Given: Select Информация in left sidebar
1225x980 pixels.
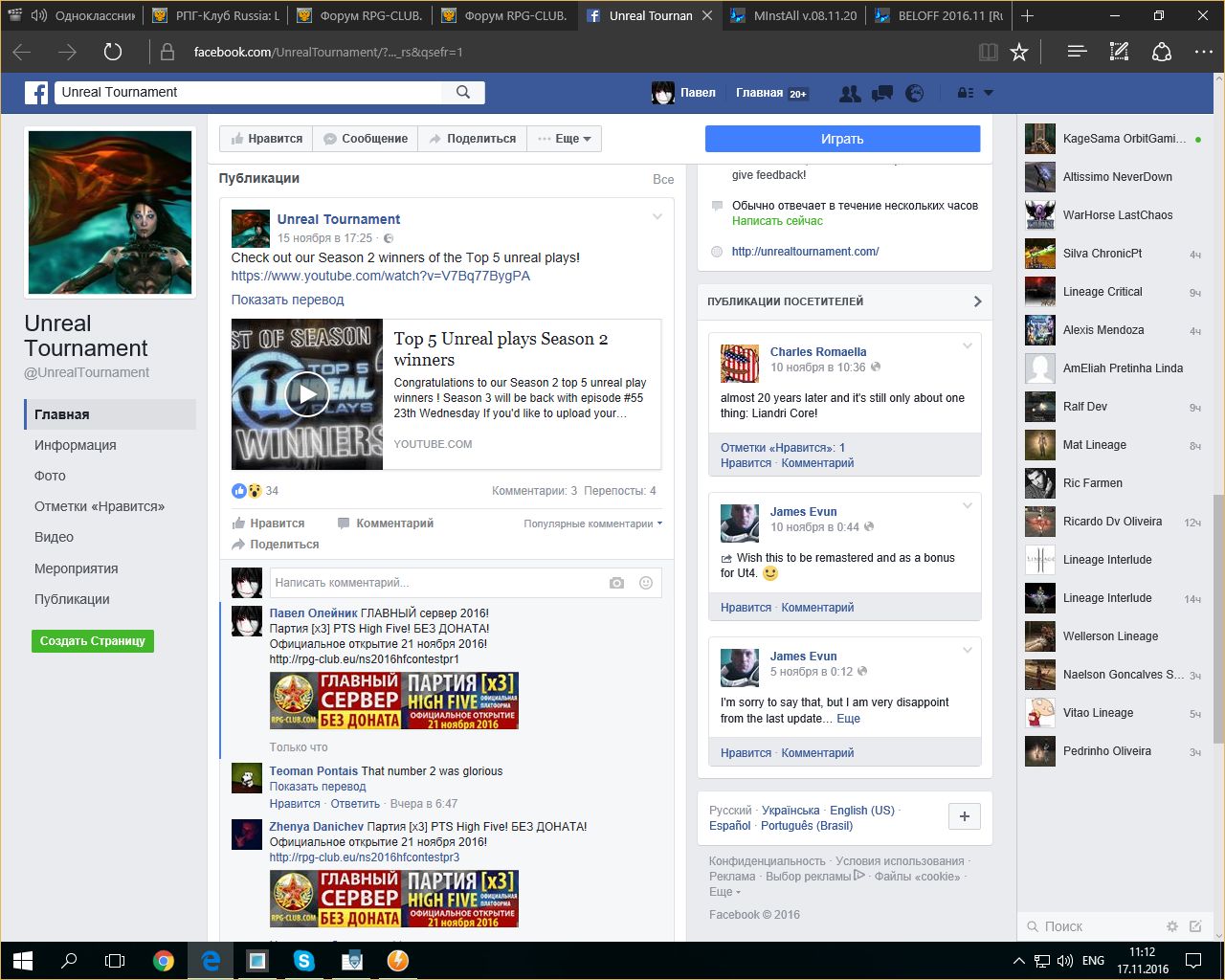Looking at the screenshot, I should 76,445.
